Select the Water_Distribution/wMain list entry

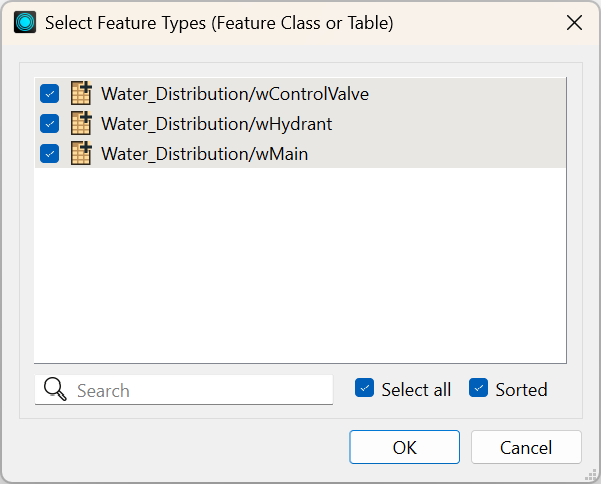(300, 154)
